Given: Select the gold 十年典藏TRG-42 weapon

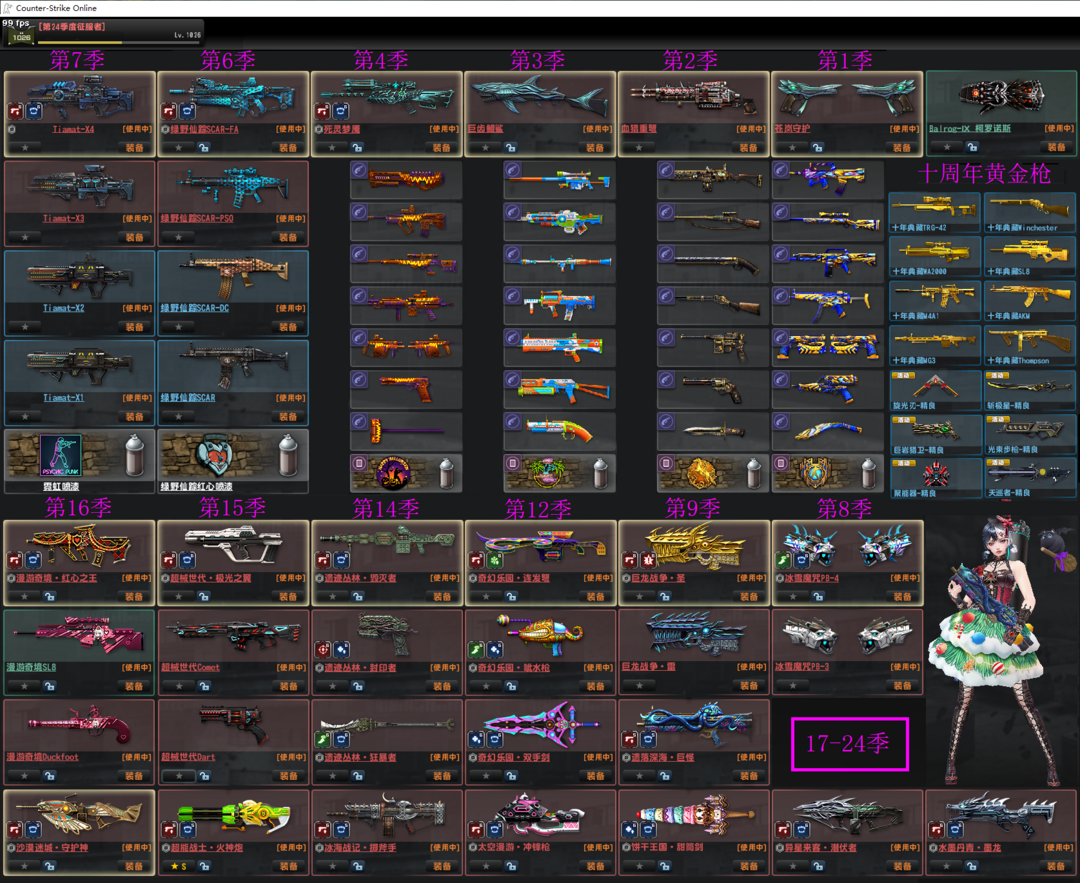Looking at the screenshot, I should pyautogui.click(x=935, y=213).
